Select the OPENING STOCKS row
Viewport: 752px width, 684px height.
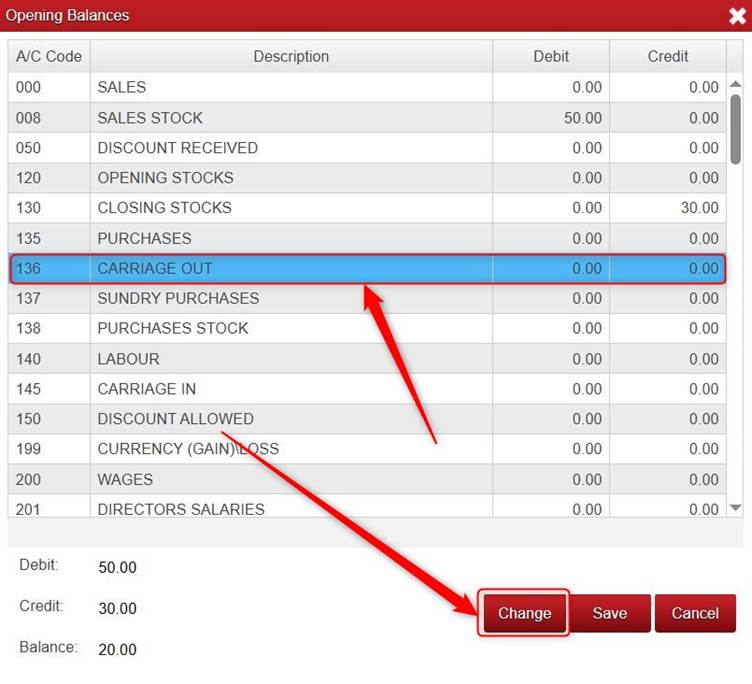point(367,178)
